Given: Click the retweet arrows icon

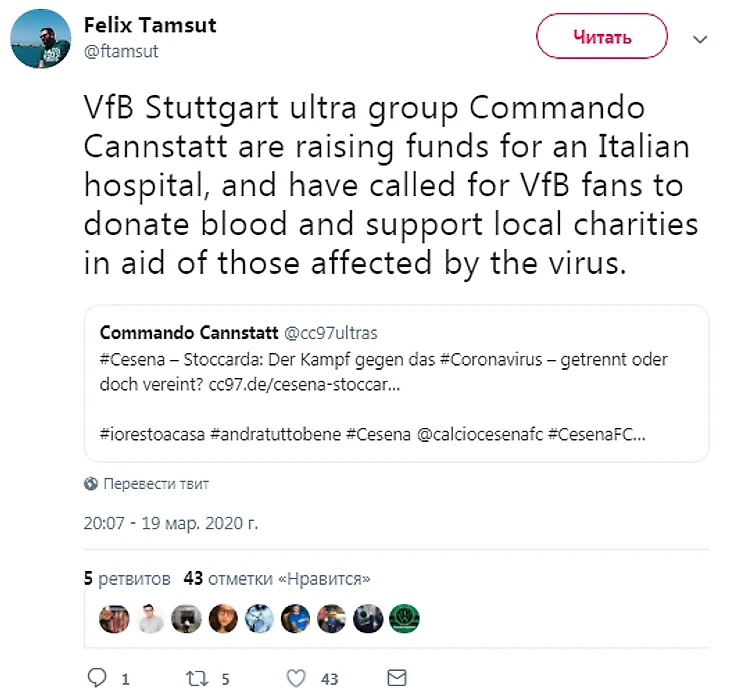Looking at the screenshot, I should [x=197, y=679].
